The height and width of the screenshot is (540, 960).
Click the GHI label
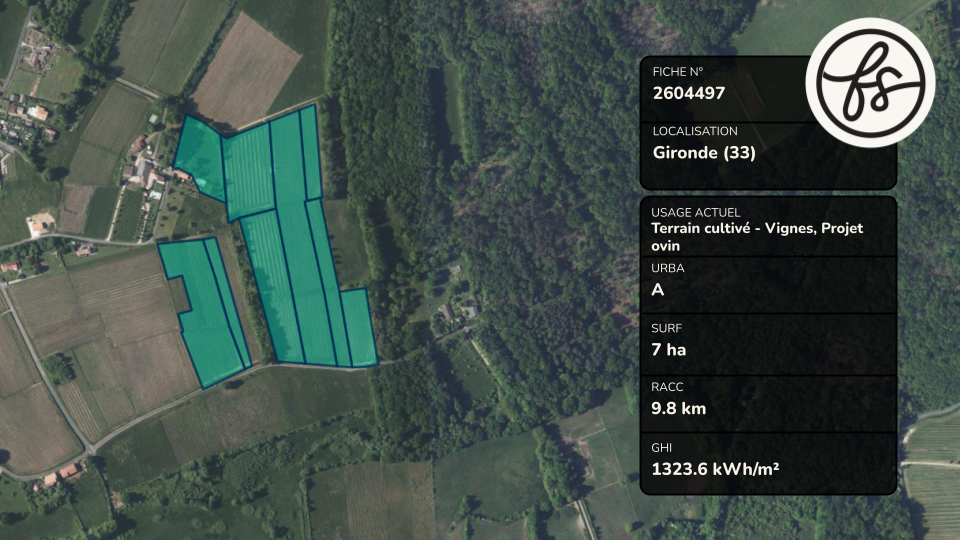click(x=661, y=448)
